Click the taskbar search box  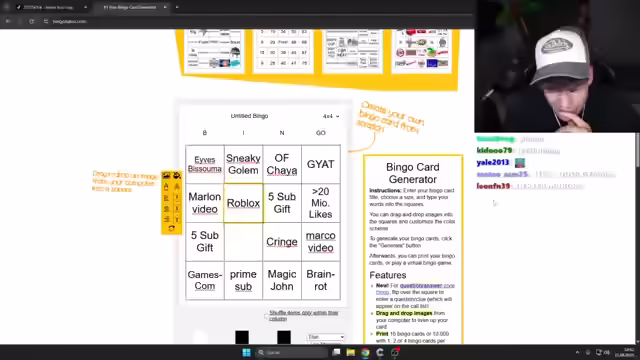click(x=292, y=352)
